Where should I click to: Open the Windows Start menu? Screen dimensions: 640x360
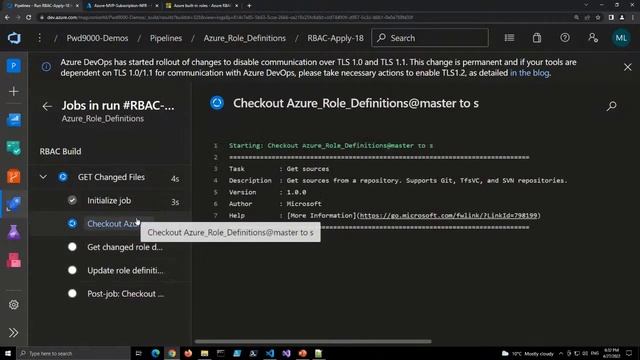pyautogui.click(x=8, y=353)
